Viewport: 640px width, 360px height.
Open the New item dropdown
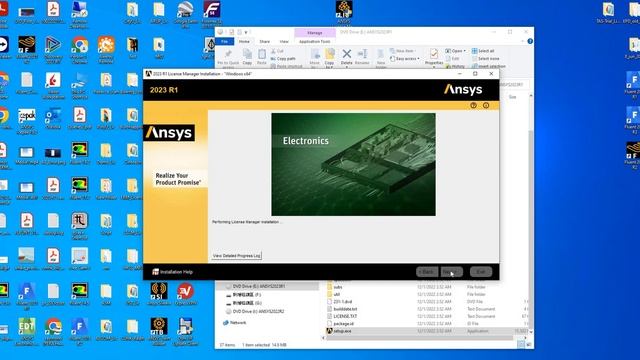point(402,51)
